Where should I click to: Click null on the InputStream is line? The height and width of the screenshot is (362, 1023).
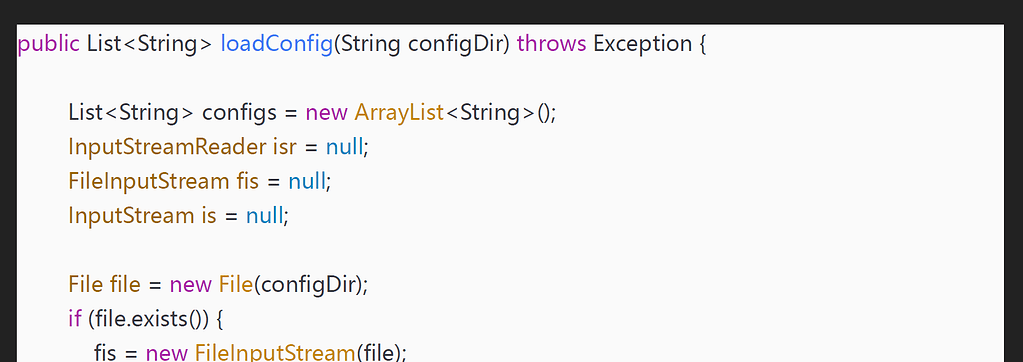(264, 215)
